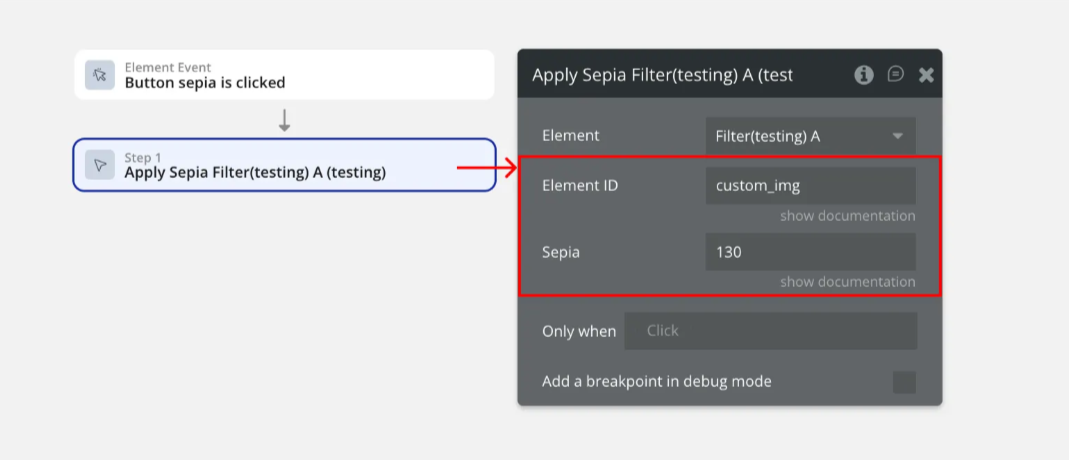The height and width of the screenshot is (460, 1069).
Task: Close the Apply Sepia Filter panel
Action: (926, 75)
